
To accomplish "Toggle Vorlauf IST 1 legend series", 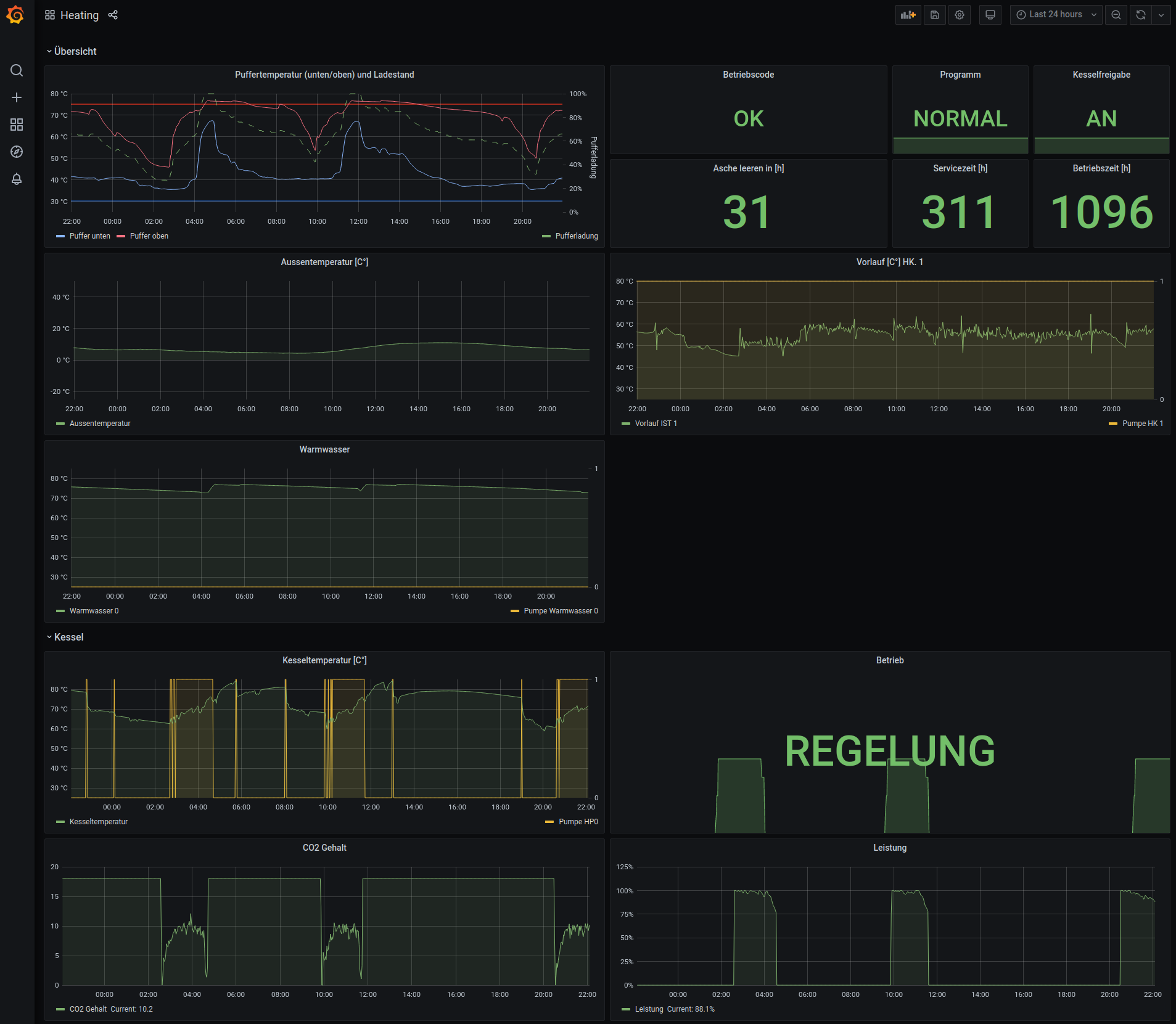I will pyautogui.click(x=656, y=424).
